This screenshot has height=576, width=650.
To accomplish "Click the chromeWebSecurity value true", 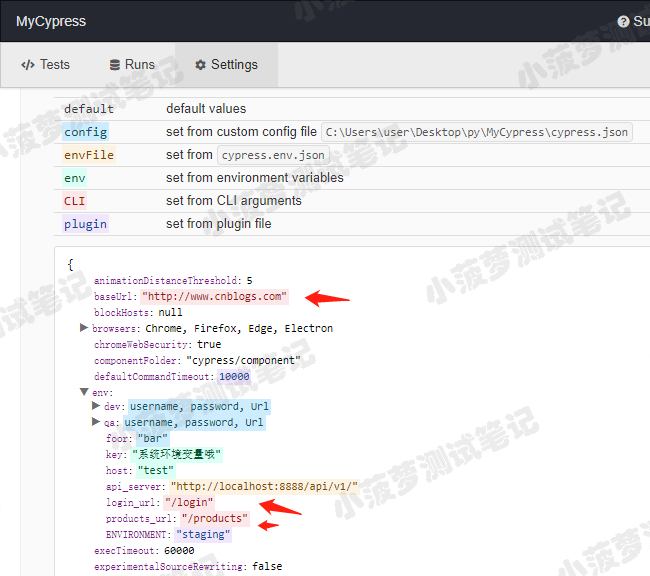I will pyautogui.click(x=209, y=345).
